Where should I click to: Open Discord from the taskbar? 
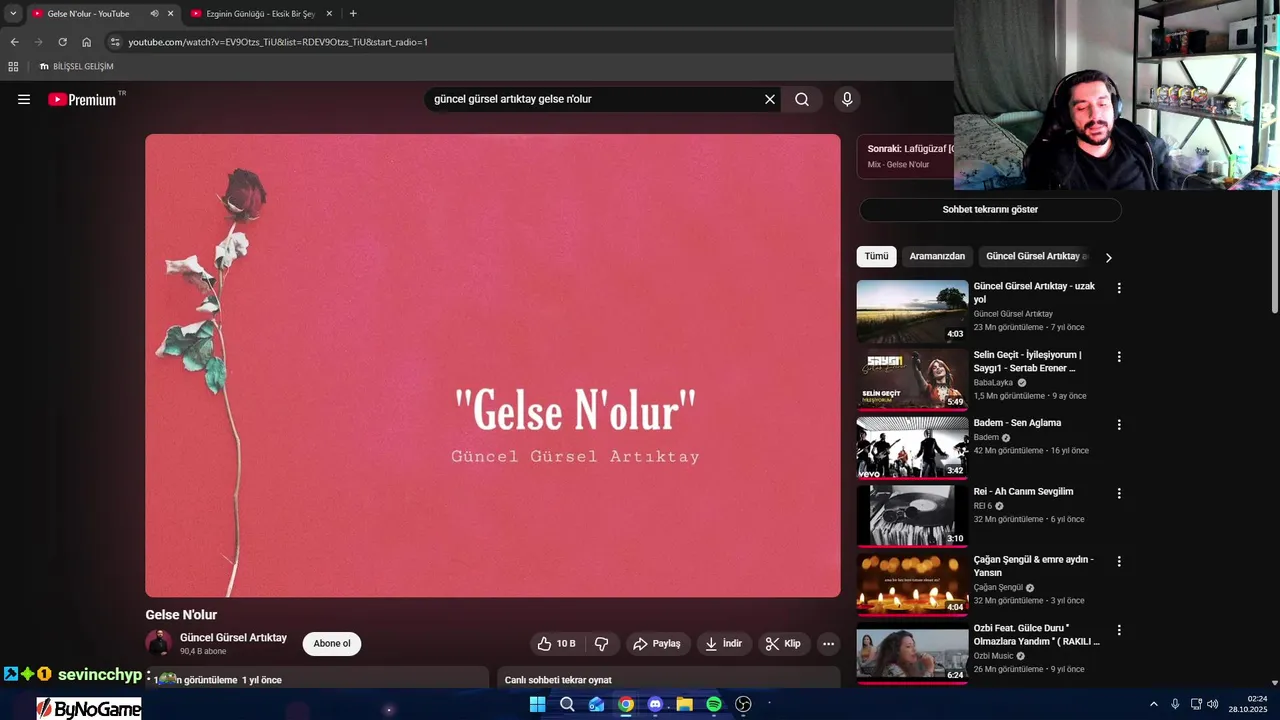coord(655,704)
